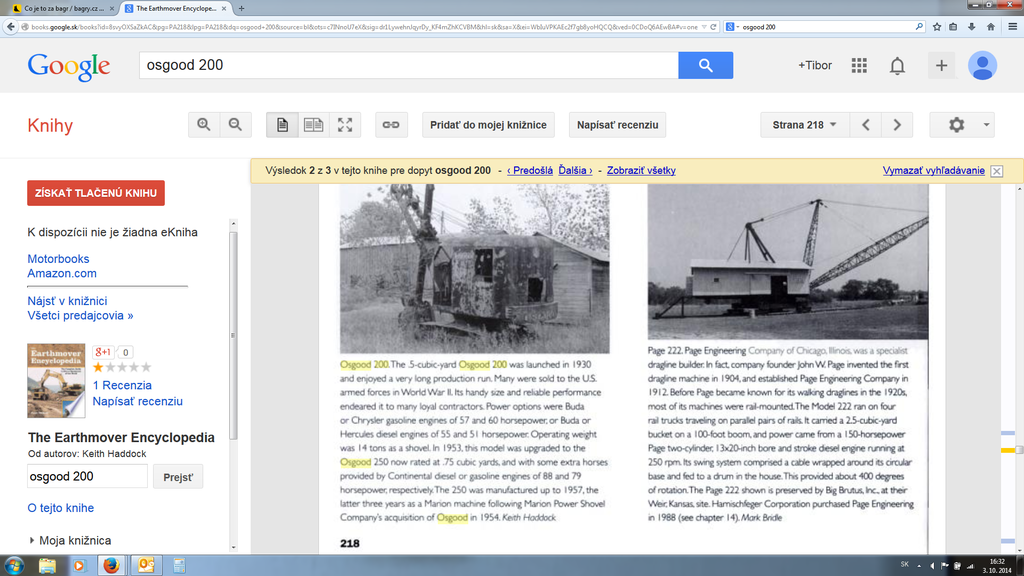Click the Prejsť button
Viewport: 1024px width, 576px height.
coord(178,477)
